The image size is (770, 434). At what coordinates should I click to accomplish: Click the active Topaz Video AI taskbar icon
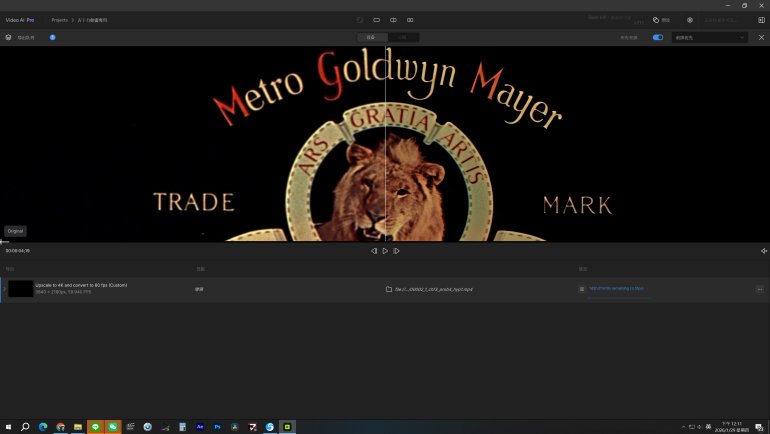click(x=287, y=427)
